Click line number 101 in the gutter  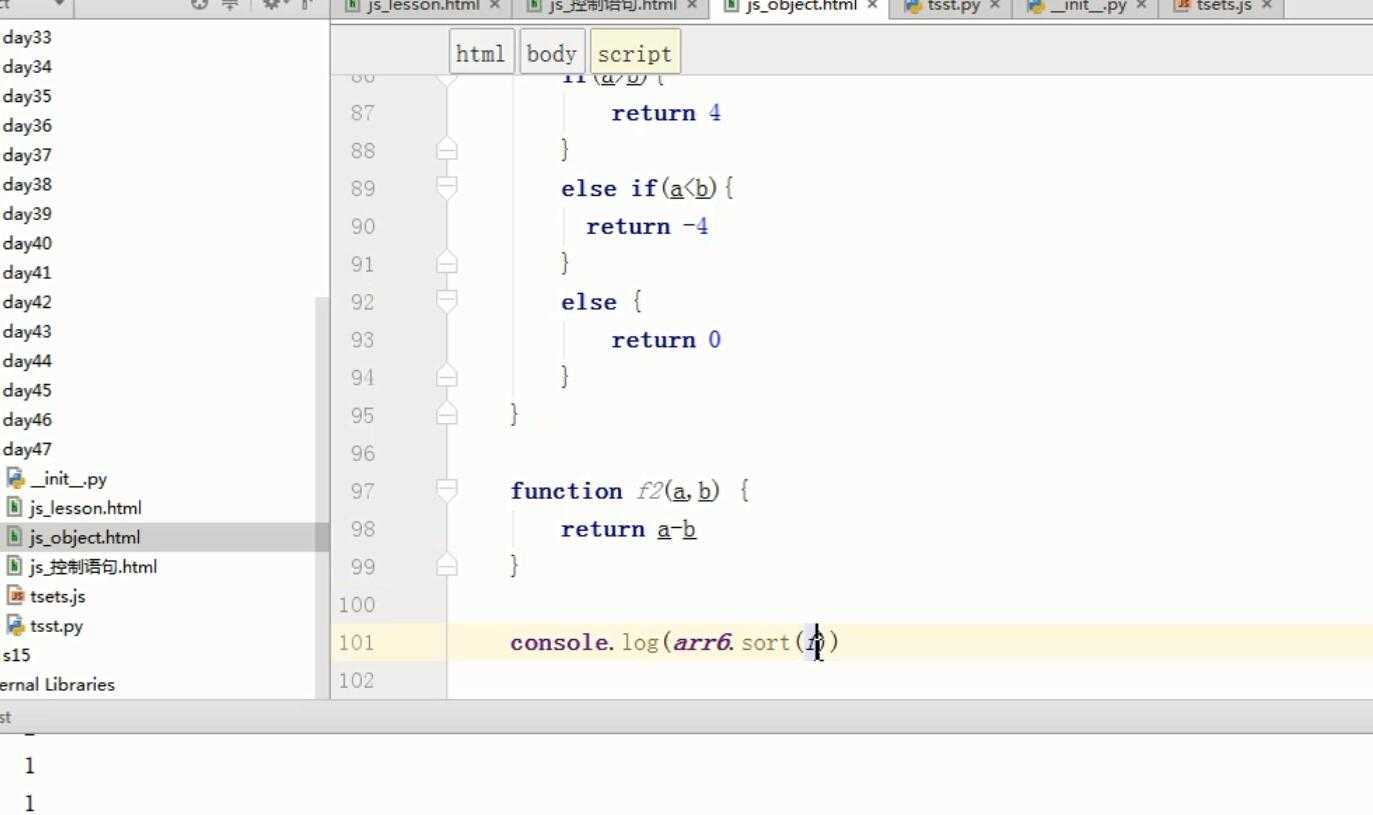[x=356, y=642]
